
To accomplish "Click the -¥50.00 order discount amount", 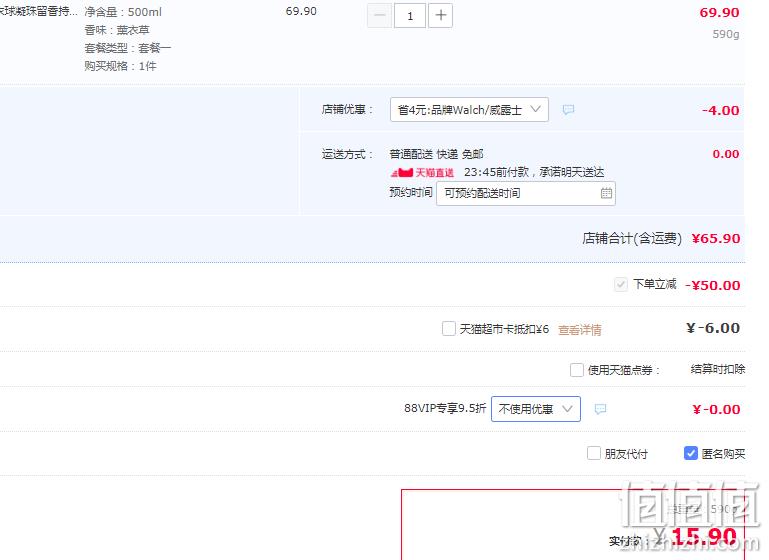I will click(713, 285).
